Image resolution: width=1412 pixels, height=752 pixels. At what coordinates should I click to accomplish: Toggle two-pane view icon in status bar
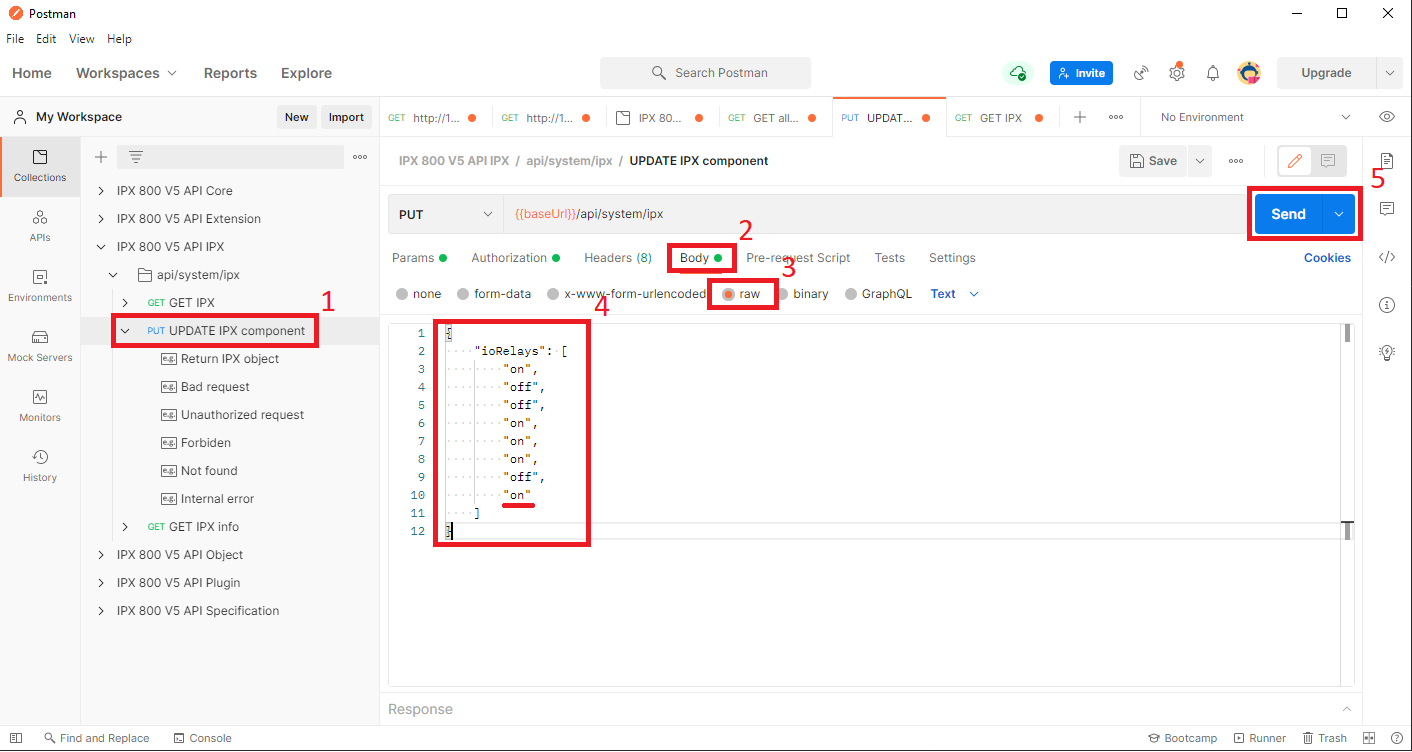[1370, 738]
